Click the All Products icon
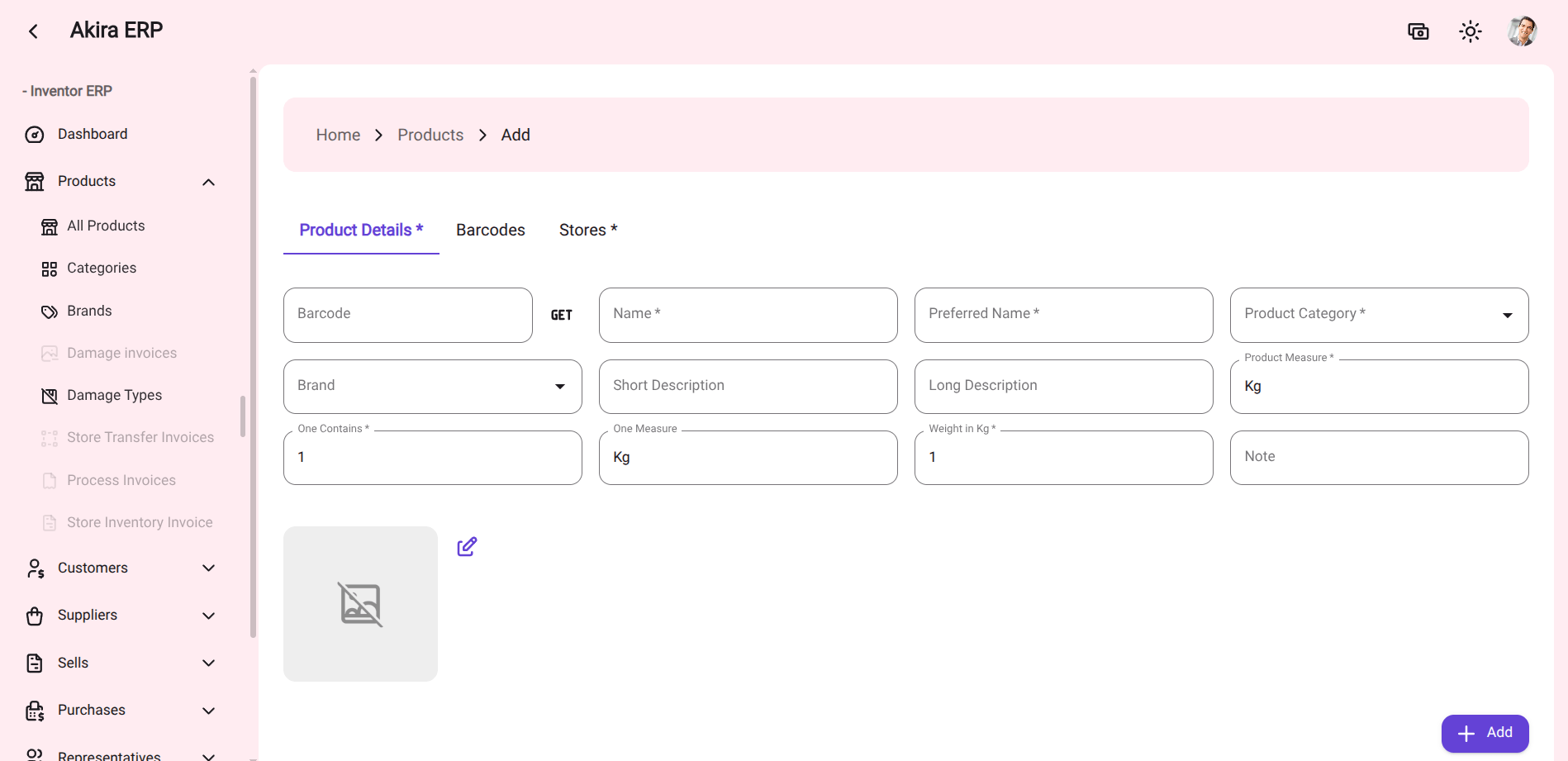1568x761 pixels. 50,226
